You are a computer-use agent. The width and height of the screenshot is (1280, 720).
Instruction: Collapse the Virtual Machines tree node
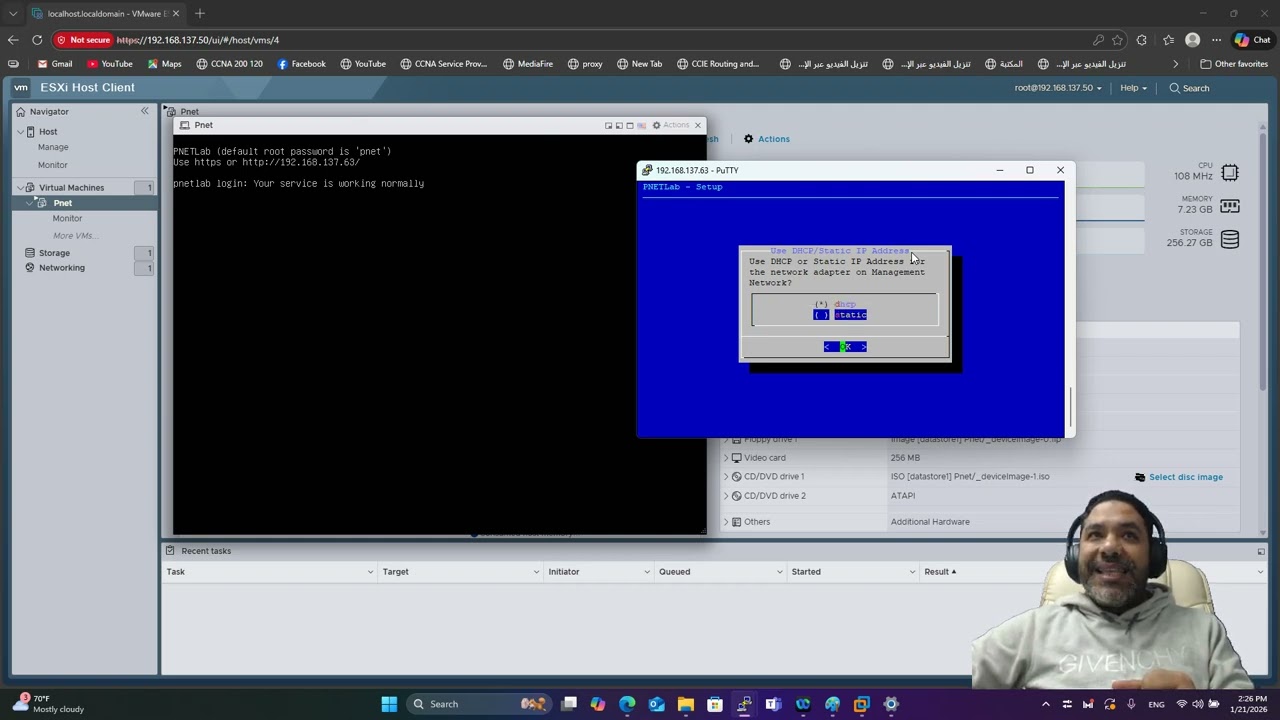click(19, 188)
